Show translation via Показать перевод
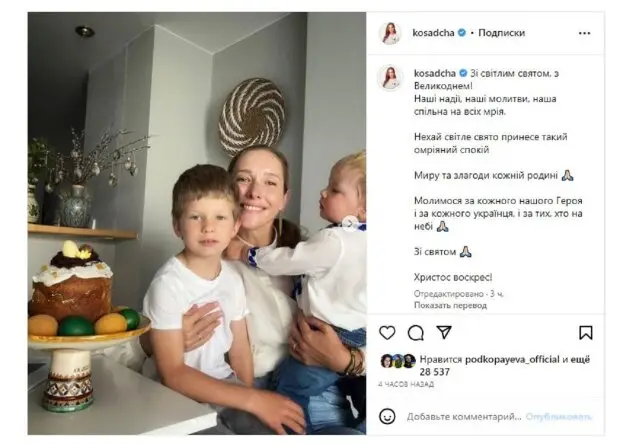 coord(450,305)
